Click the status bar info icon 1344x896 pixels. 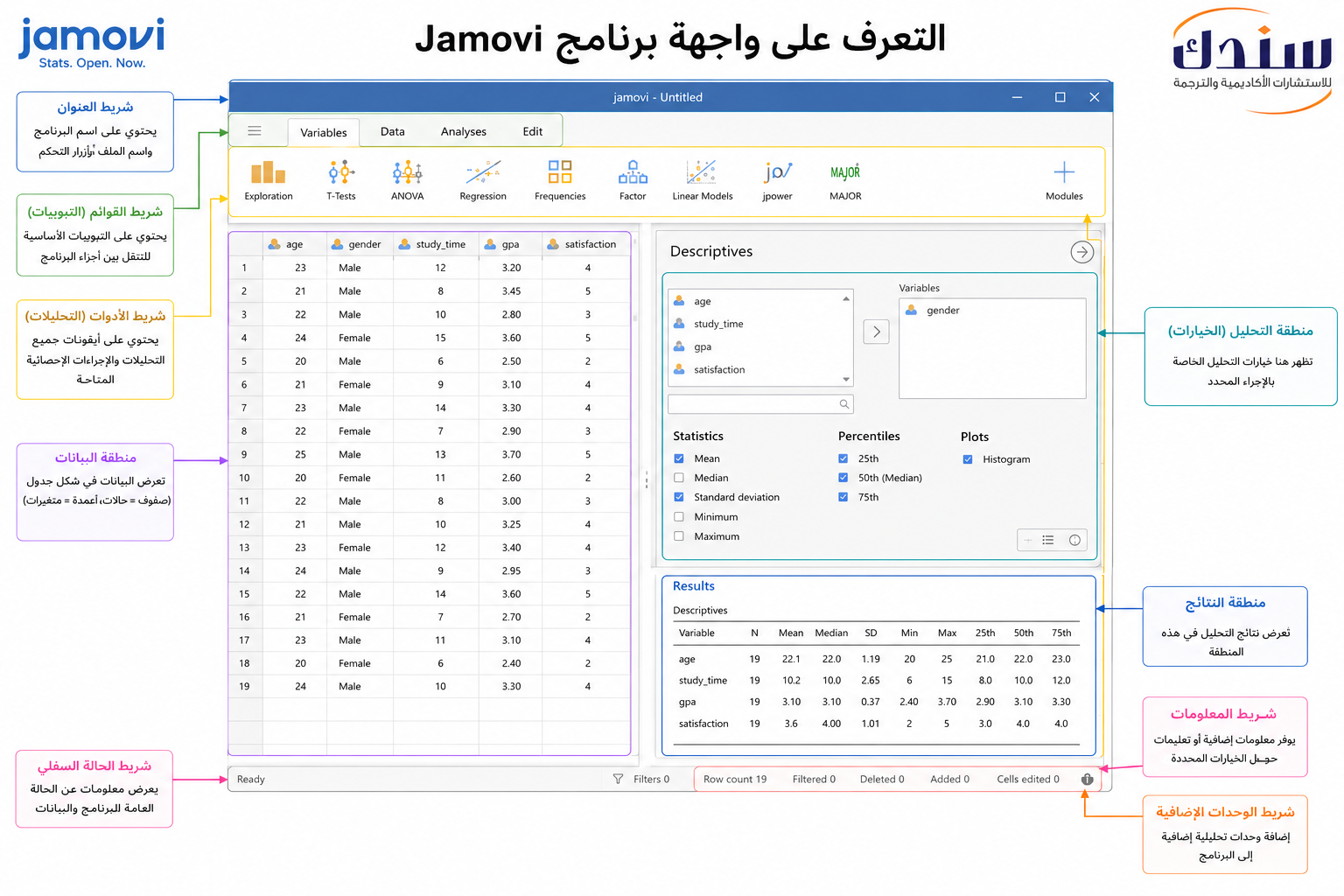1087,779
